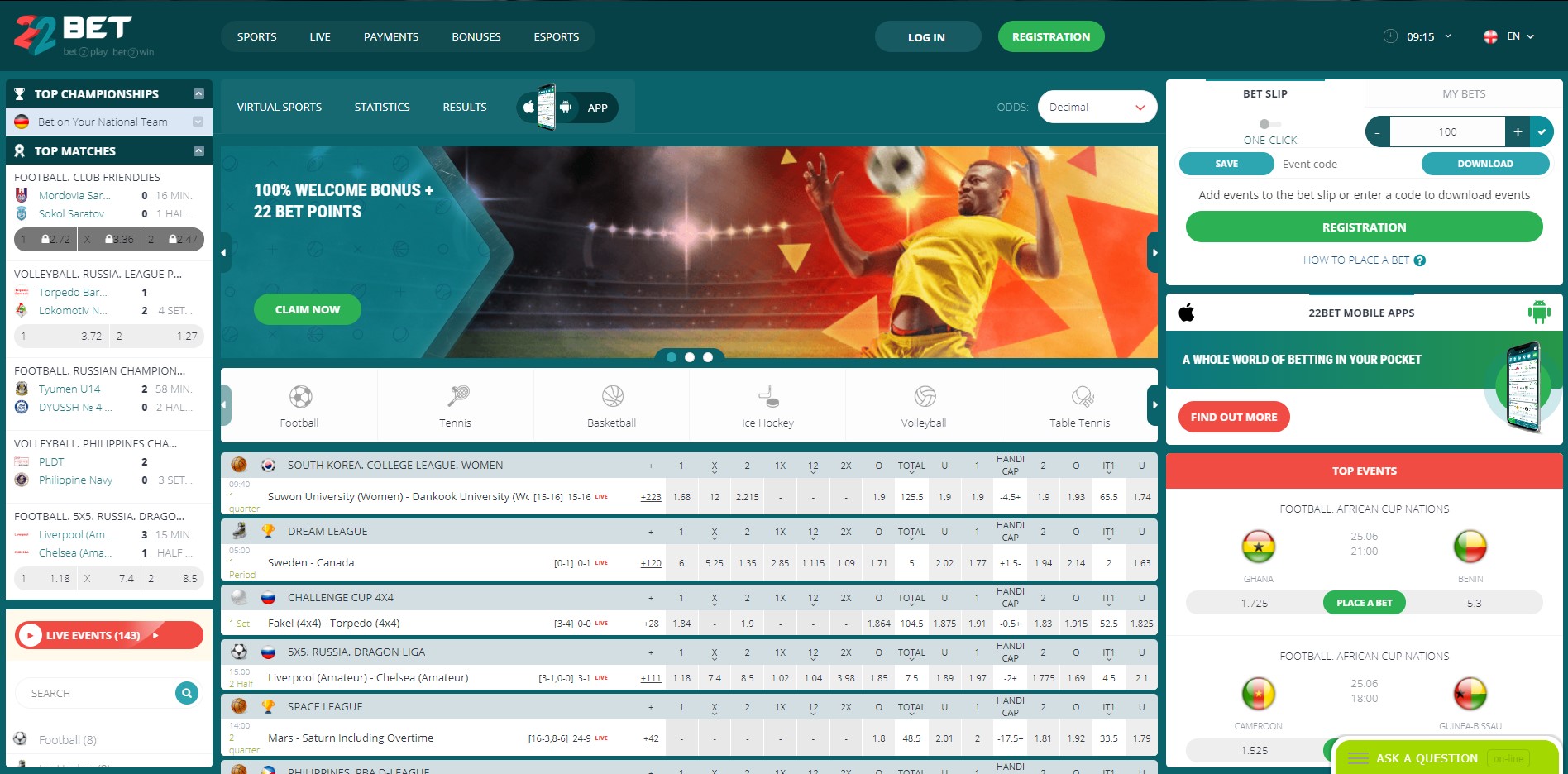
Task: Click the trophy icon next to Dream League
Action: pyautogui.click(x=268, y=531)
